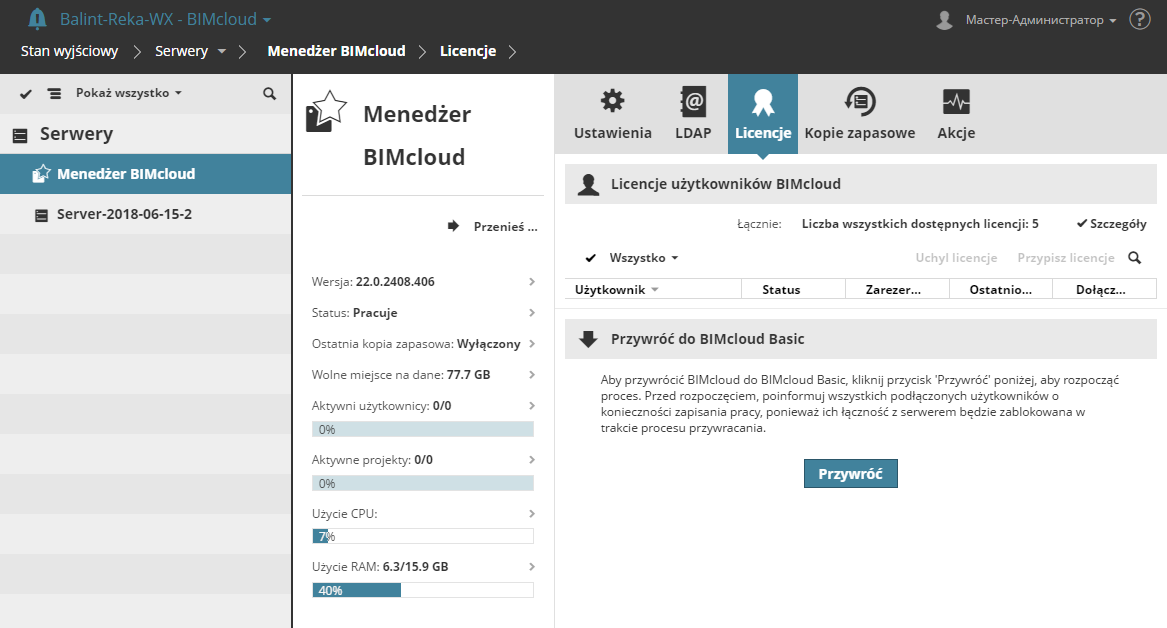1167x628 pixels.
Task: Open the Pokaż wszystko filter dropdown
Action: click(x=128, y=93)
